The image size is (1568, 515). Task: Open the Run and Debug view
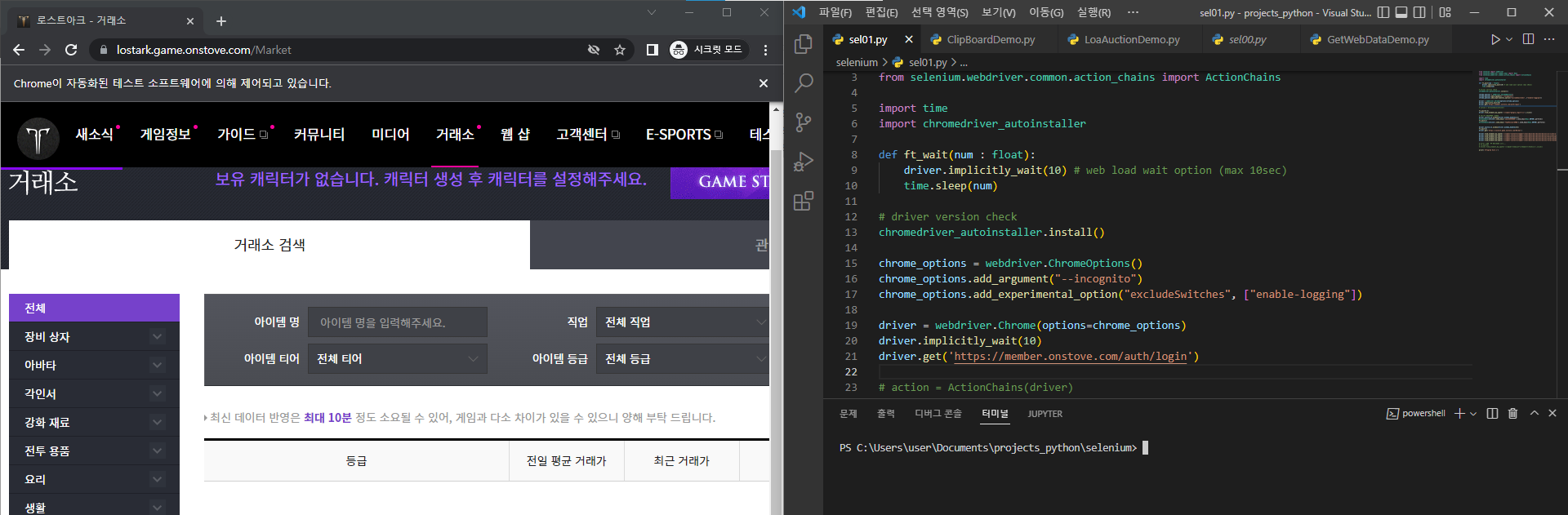(x=804, y=161)
